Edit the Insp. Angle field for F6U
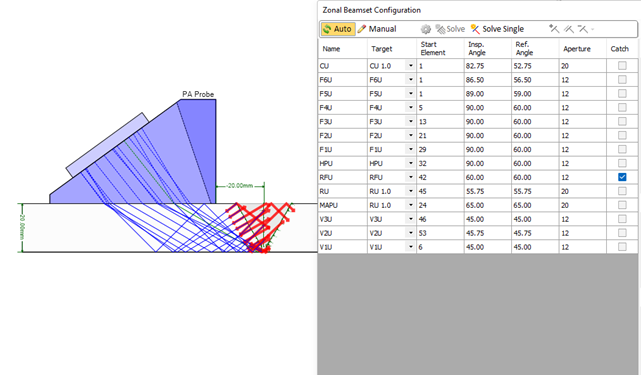The height and width of the screenshot is (375, 641). tap(487, 80)
